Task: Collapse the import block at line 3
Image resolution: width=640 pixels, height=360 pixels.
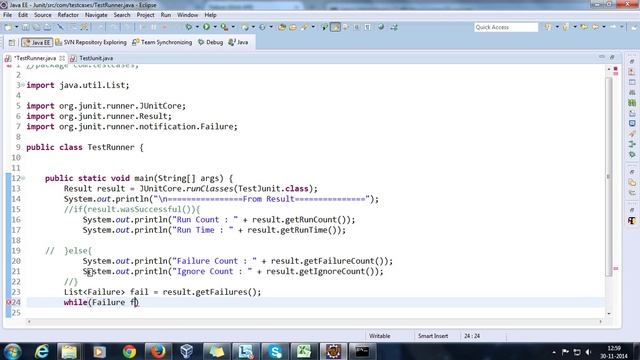Action: click(23, 85)
